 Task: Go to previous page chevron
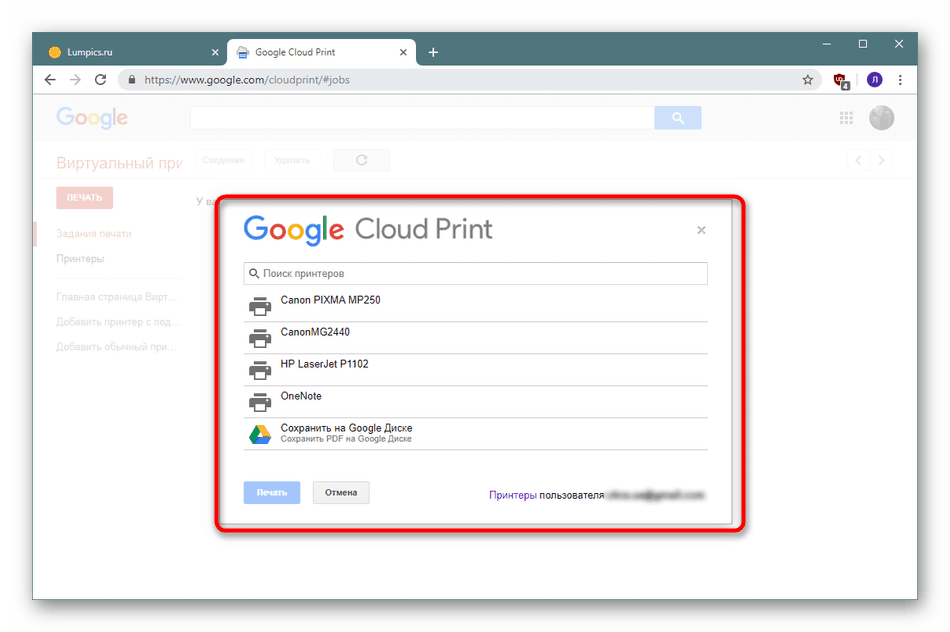[x=859, y=160]
